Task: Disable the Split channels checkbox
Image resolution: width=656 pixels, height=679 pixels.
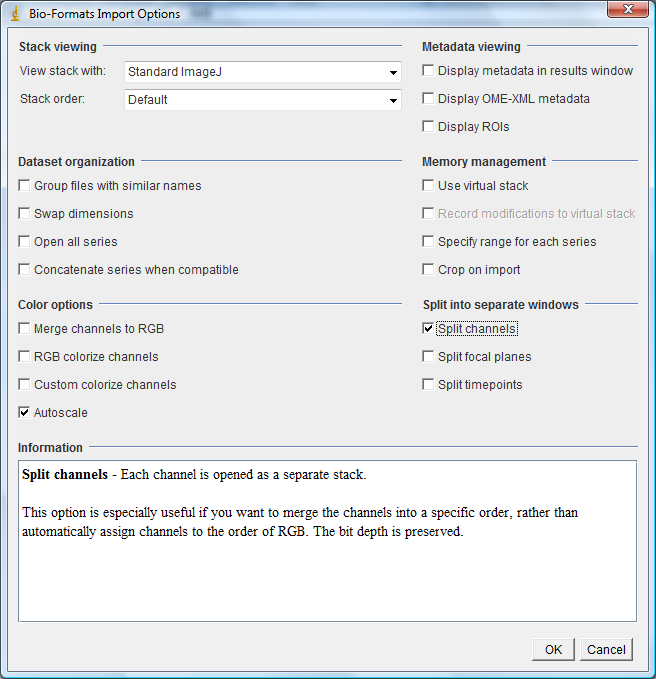Action: click(x=429, y=329)
